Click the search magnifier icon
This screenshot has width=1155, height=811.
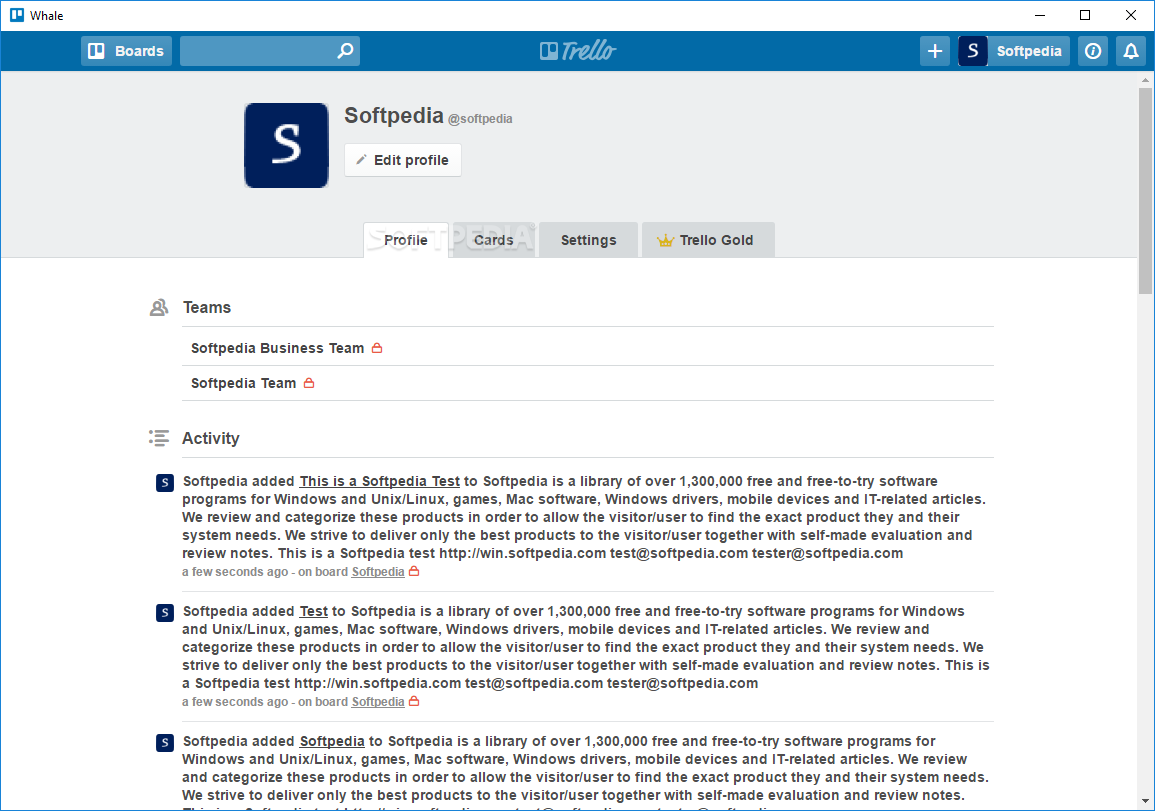pyautogui.click(x=345, y=51)
